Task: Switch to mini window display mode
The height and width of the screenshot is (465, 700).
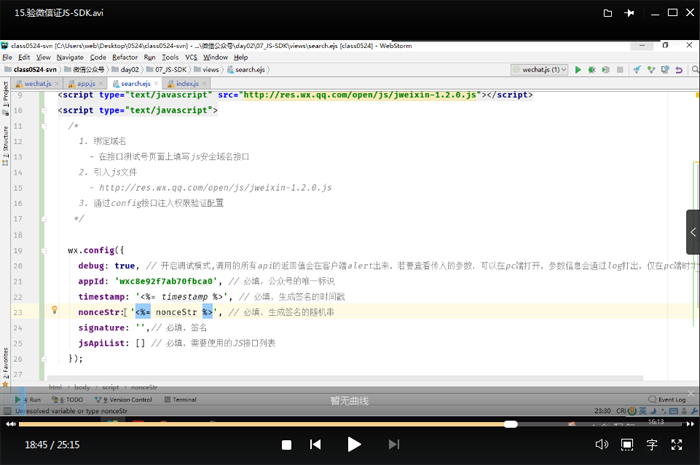Action: [627, 444]
